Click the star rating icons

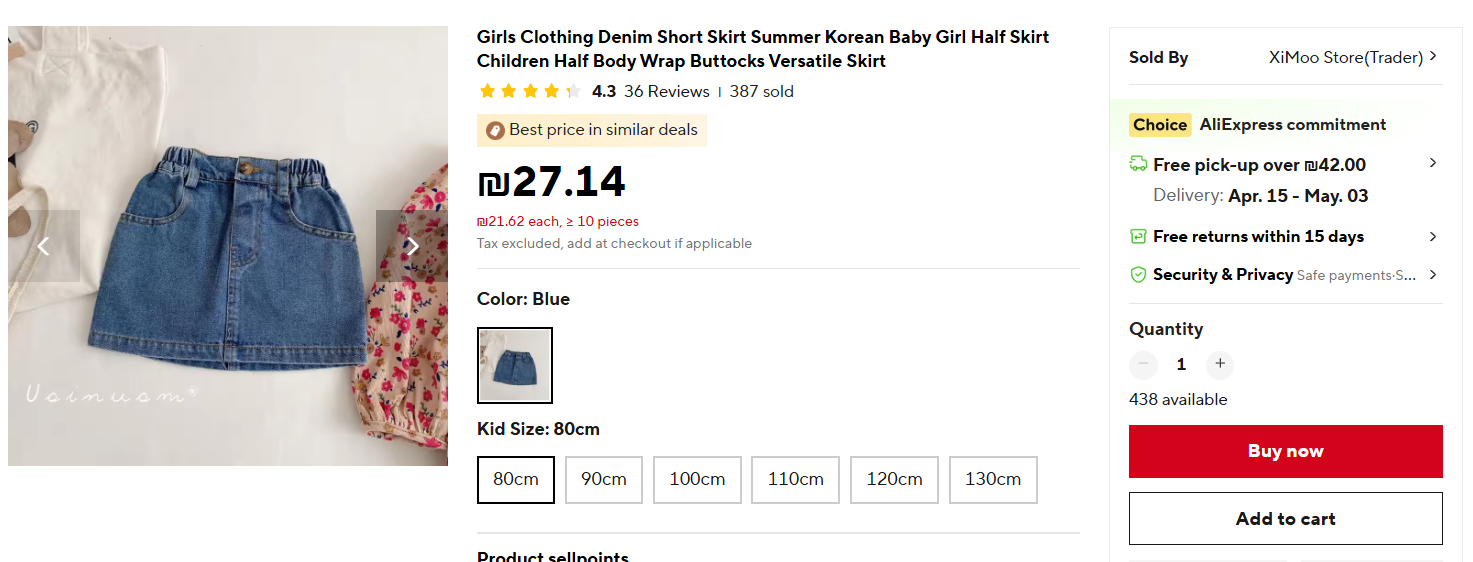(529, 92)
